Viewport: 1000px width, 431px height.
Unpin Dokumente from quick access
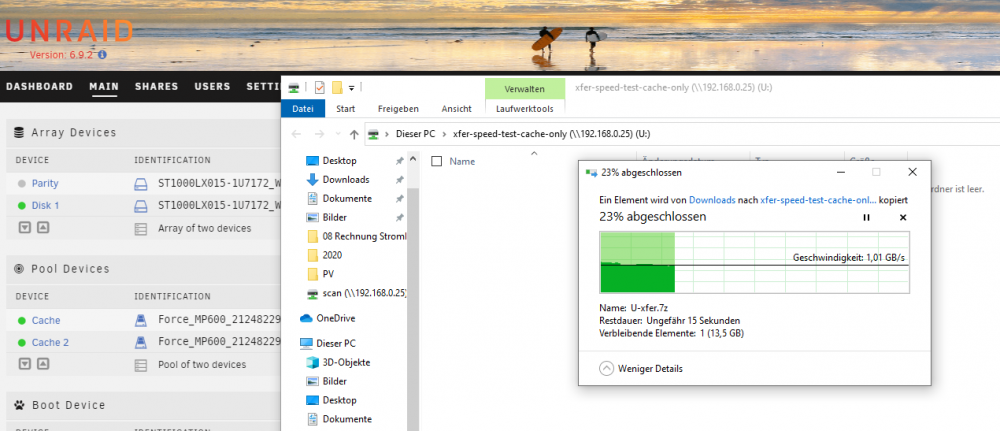click(399, 199)
